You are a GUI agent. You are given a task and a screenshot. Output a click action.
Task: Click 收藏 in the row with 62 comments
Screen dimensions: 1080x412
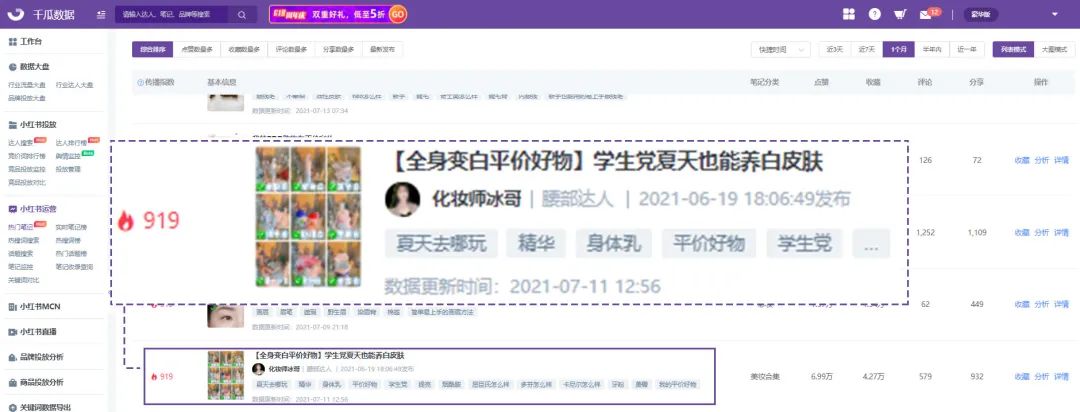coord(1021,304)
